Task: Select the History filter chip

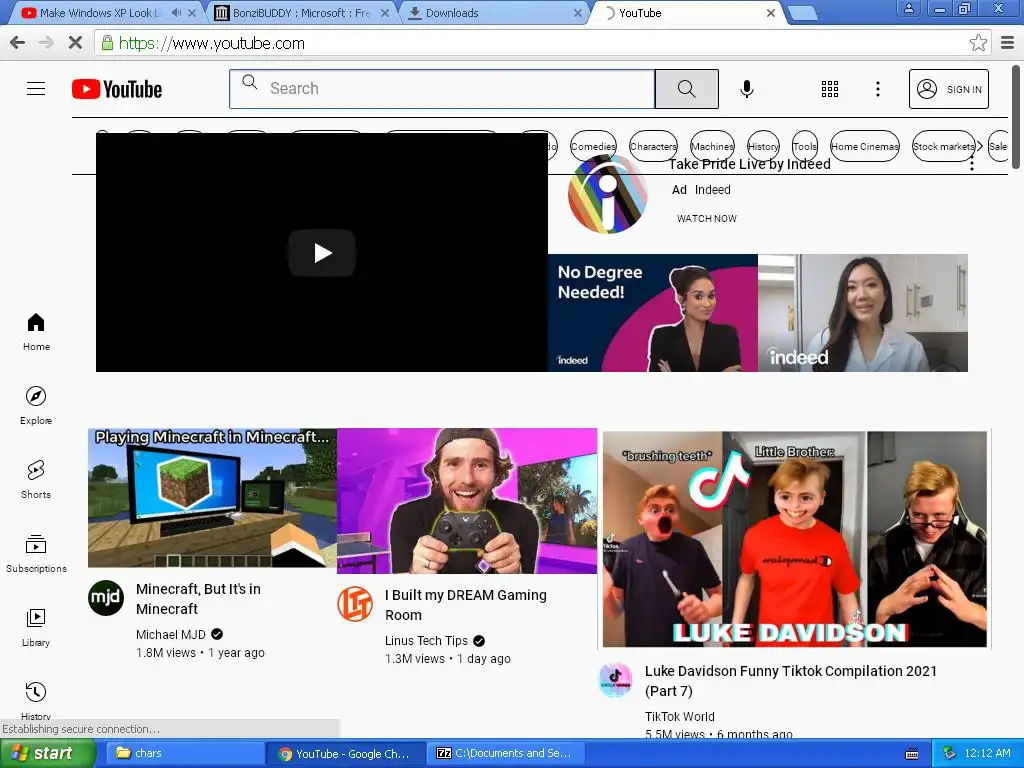Action: tap(763, 146)
